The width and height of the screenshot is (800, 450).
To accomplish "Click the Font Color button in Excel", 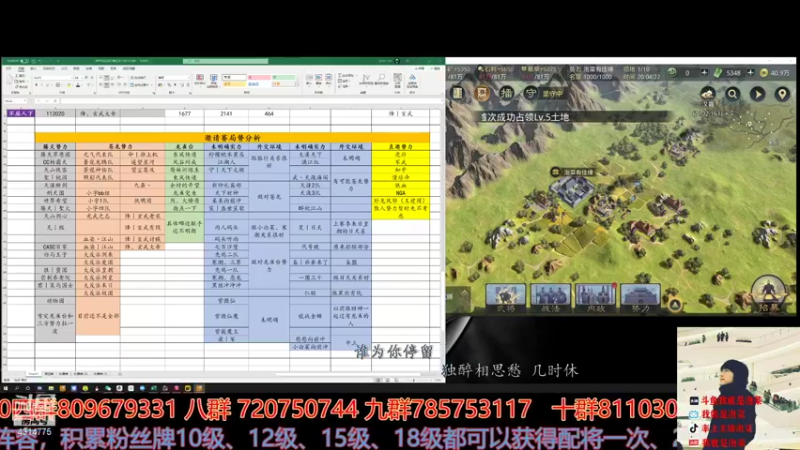I will point(78,85).
